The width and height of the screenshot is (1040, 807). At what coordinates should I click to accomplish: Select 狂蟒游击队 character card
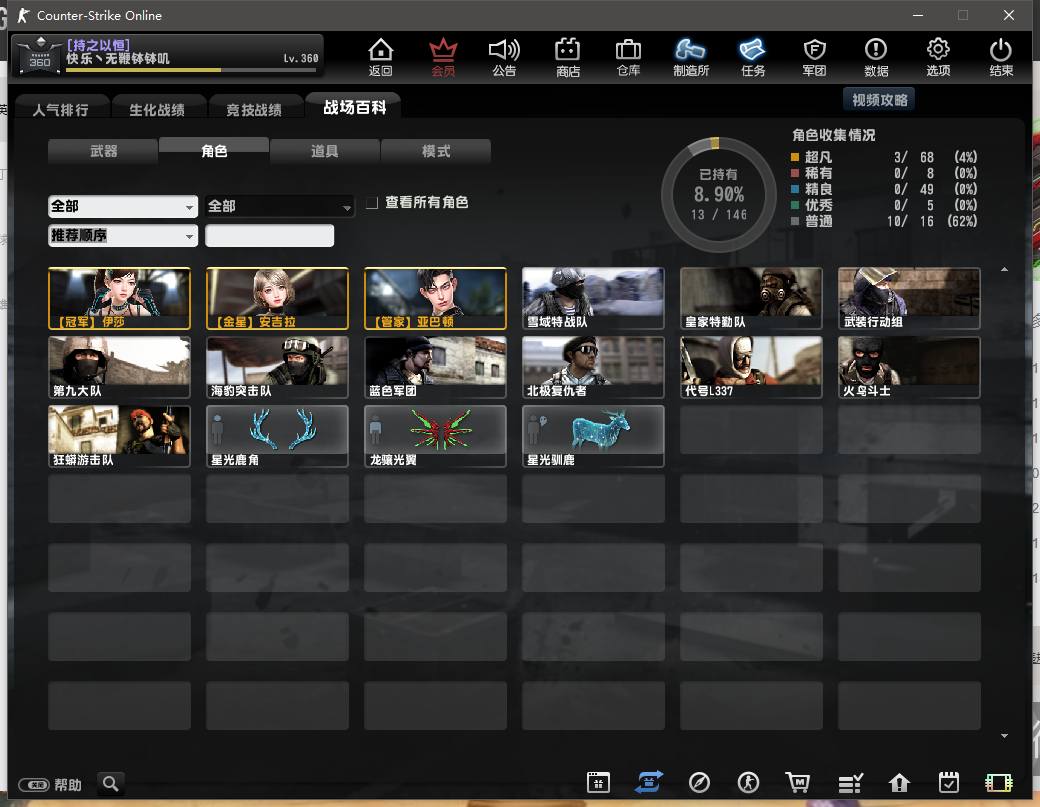click(119, 436)
